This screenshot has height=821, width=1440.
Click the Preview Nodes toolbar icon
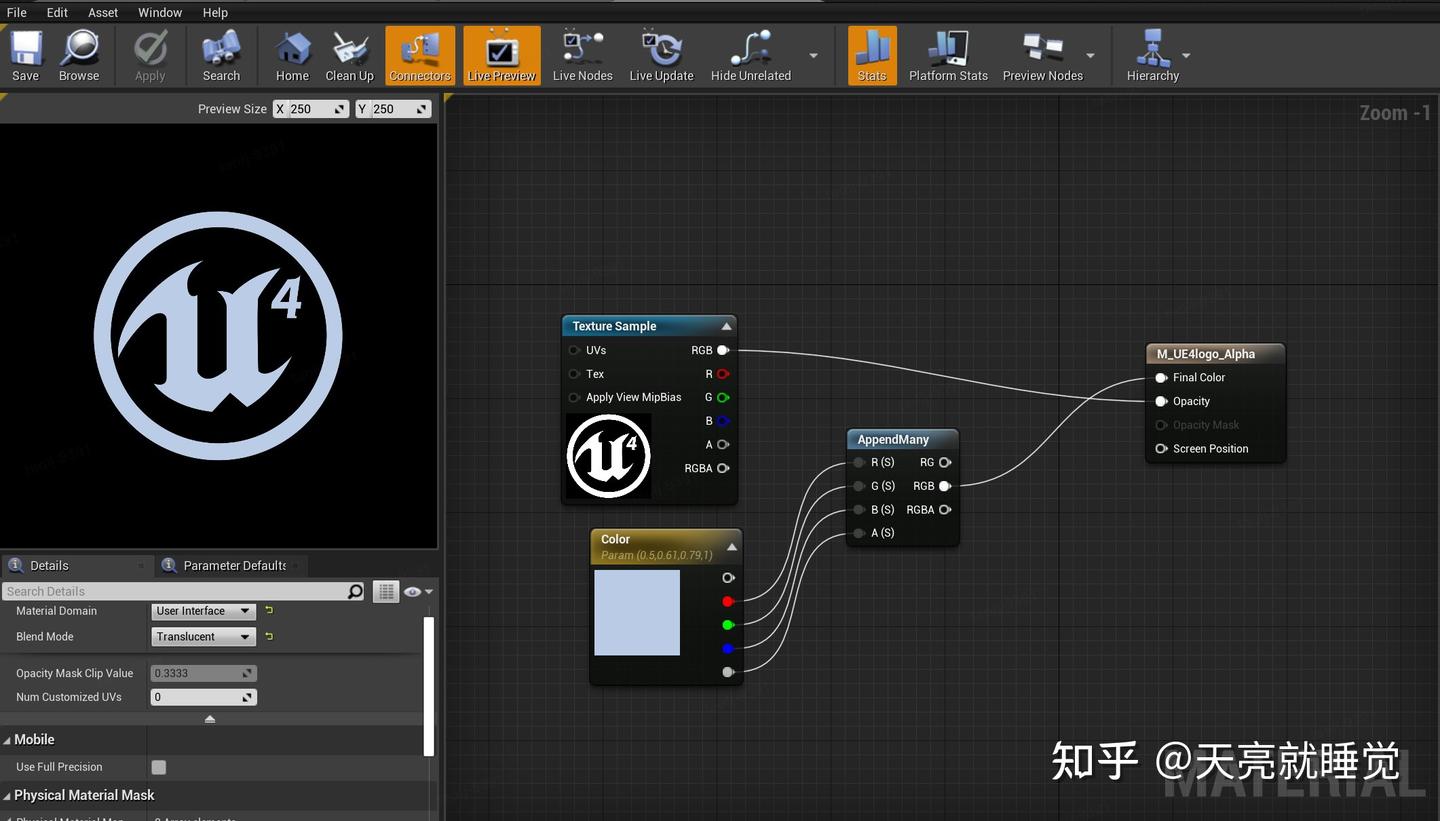(x=1041, y=55)
